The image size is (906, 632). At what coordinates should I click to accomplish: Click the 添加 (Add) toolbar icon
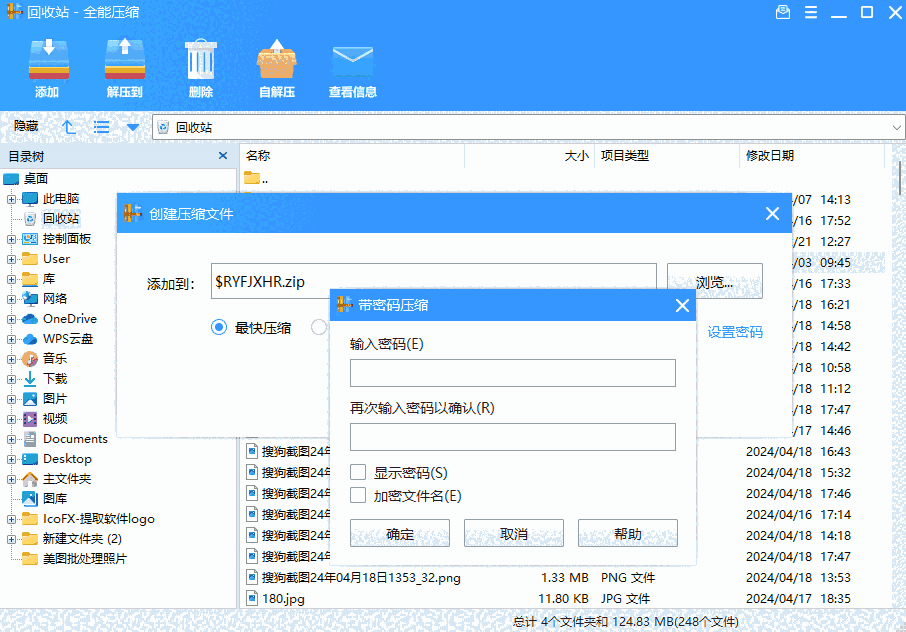[x=47, y=60]
